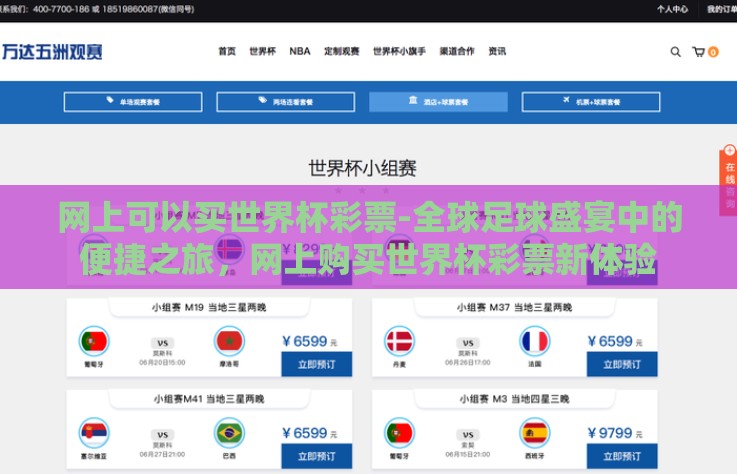Click Portugal flag in the M3 card
737x474 pixels.
pos(399,433)
